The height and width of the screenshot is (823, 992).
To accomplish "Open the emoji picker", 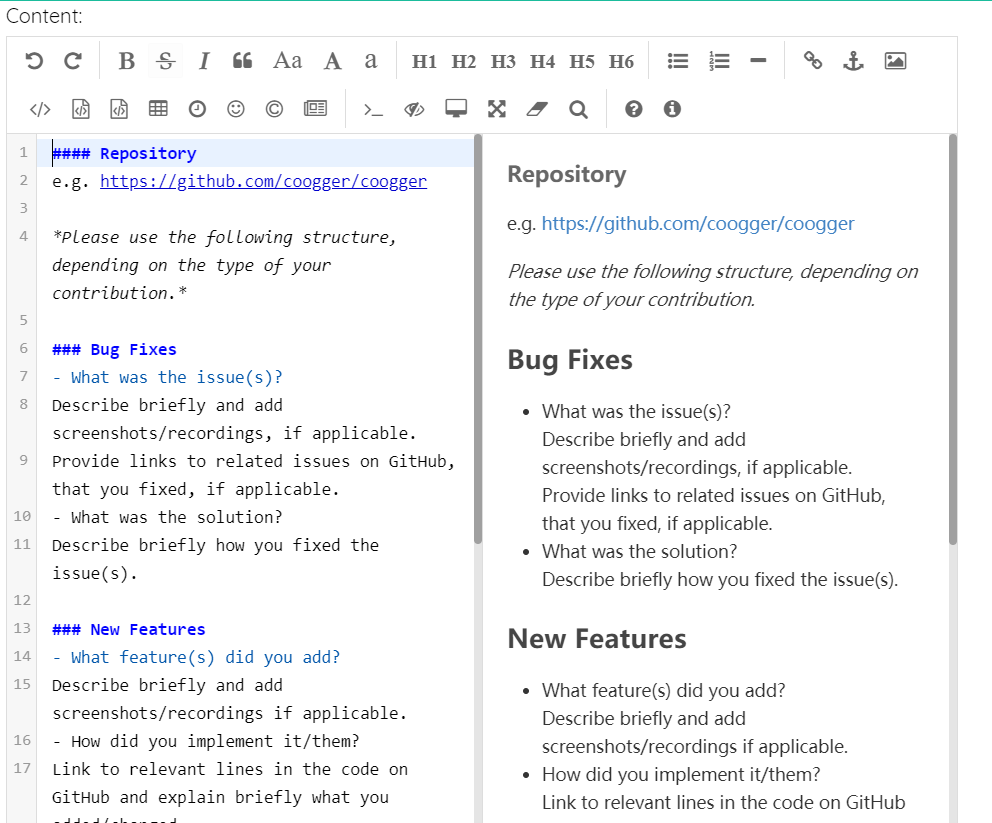I will pos(236,109).
